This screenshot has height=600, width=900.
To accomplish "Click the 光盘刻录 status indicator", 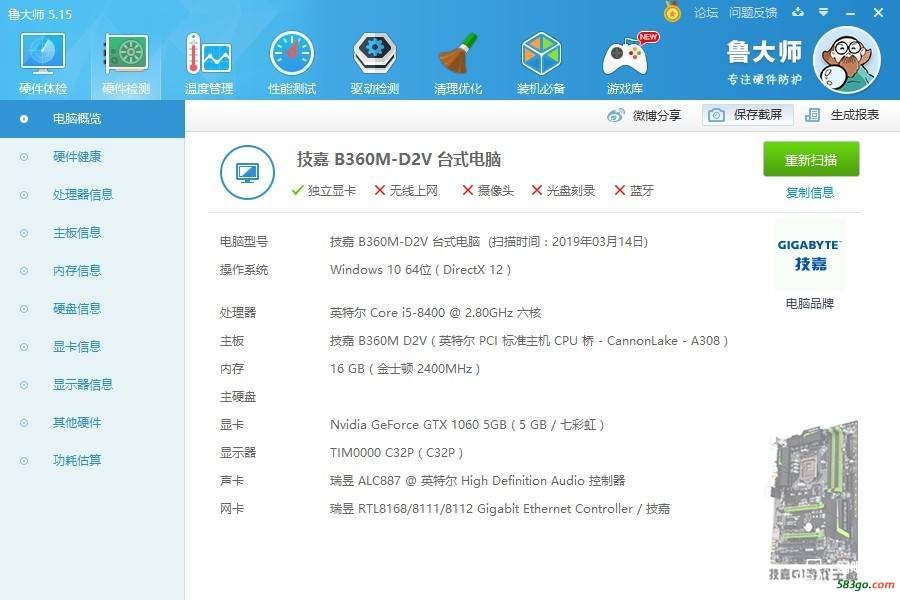I will pyautogui.click(x=563, y=190).
